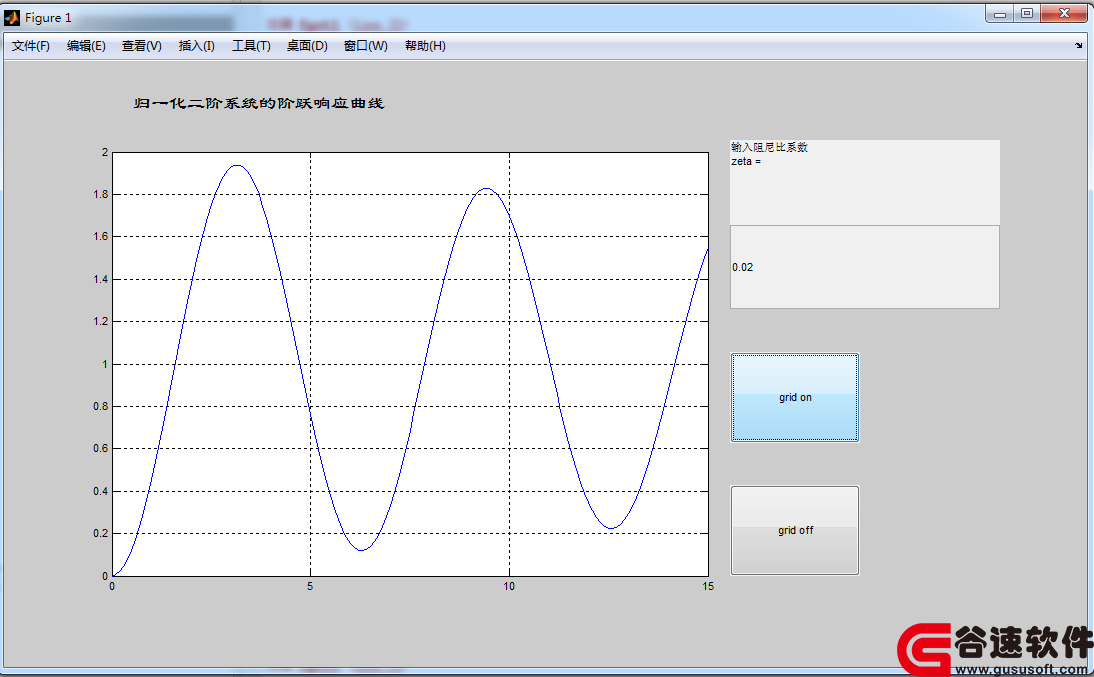The width and height of the screenshot is (1094, 677).
Task: Open the 帮助(H) menu
Action: point(425,46)
